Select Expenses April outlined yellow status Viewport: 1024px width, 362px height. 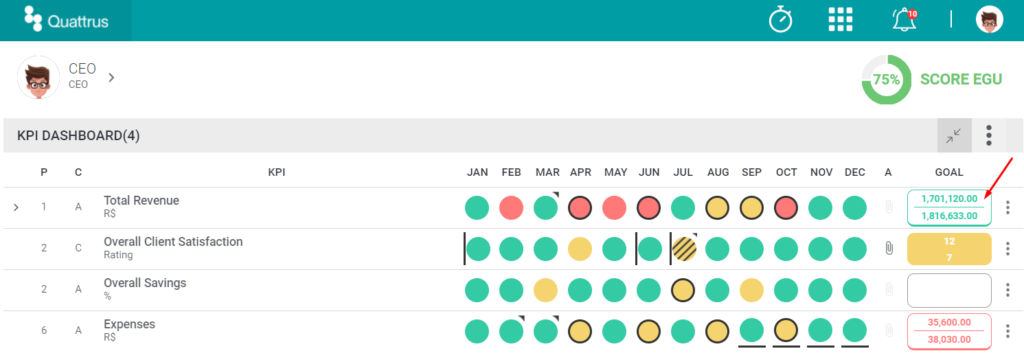click(580, 331)
